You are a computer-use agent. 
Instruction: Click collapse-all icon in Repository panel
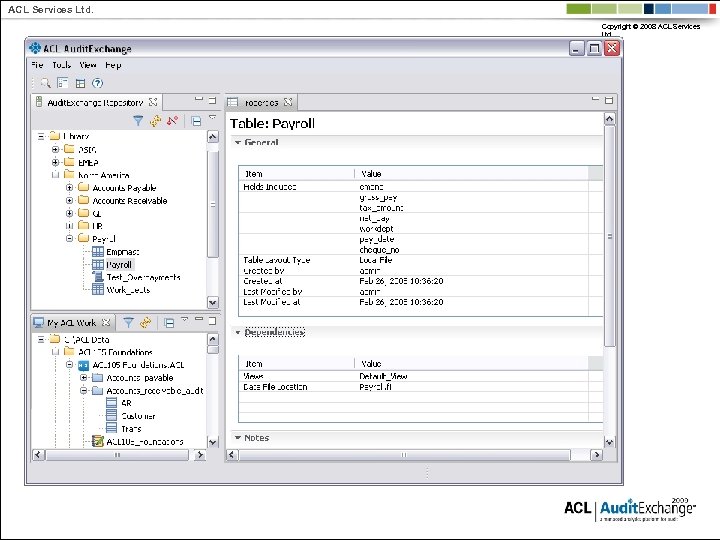196,121
